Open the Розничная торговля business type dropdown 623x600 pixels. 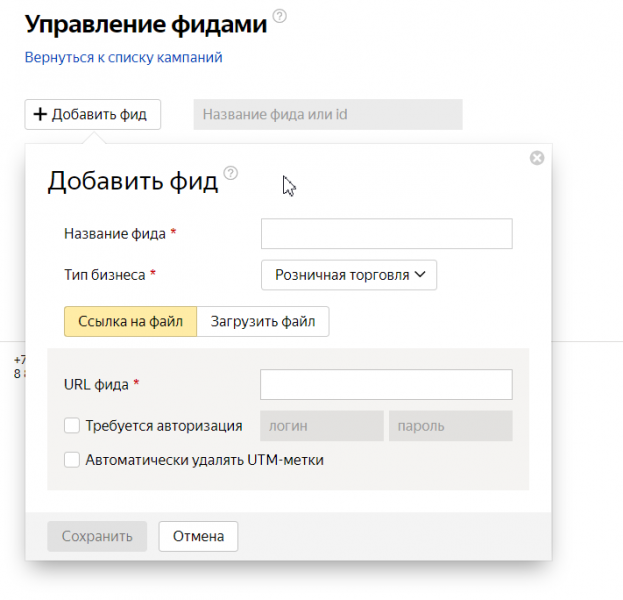pos(349,275)
